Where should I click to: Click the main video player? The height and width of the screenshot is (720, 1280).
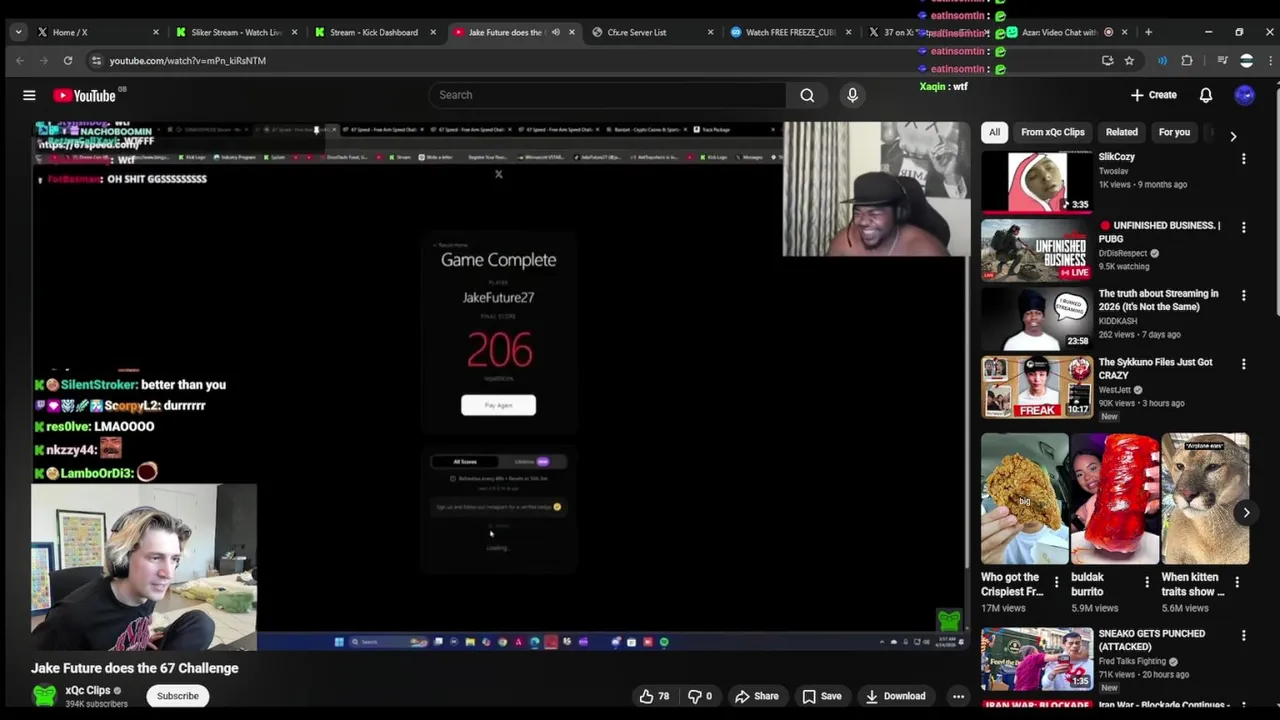[x=500, y=386]
